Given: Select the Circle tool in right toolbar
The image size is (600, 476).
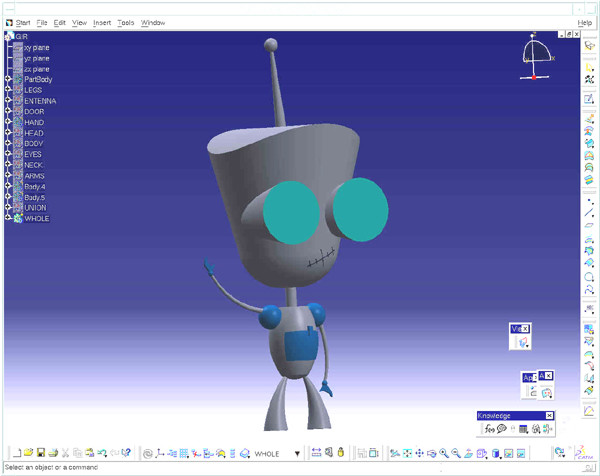Looking at the screenshot, I should point(589,277).
